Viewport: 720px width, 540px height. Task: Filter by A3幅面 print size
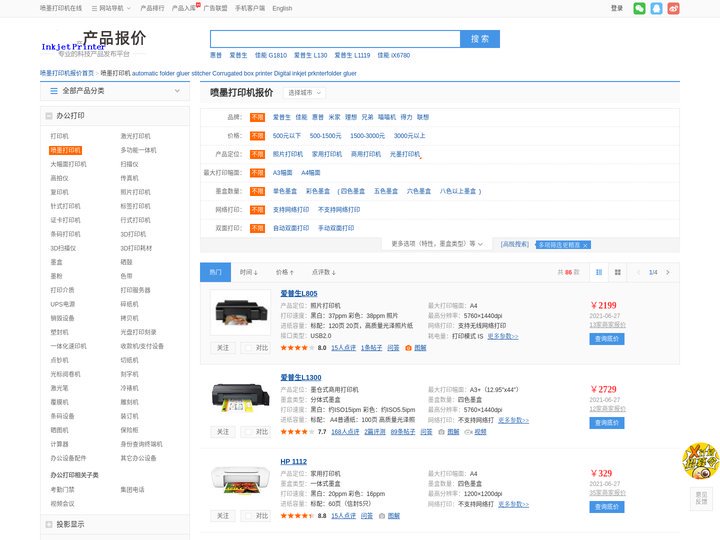[x=282, y=173]
